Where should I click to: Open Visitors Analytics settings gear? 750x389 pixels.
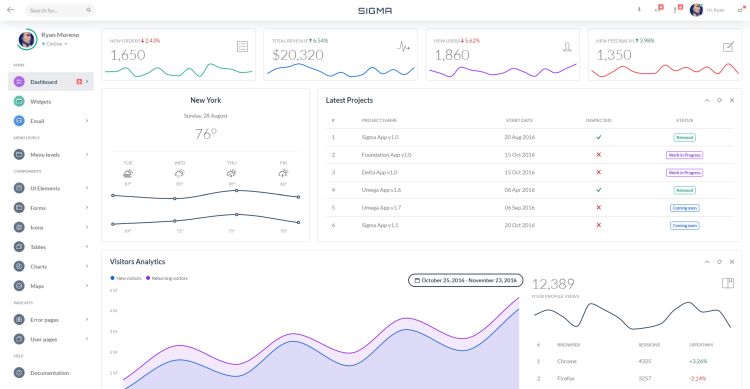tap(719, 262)
